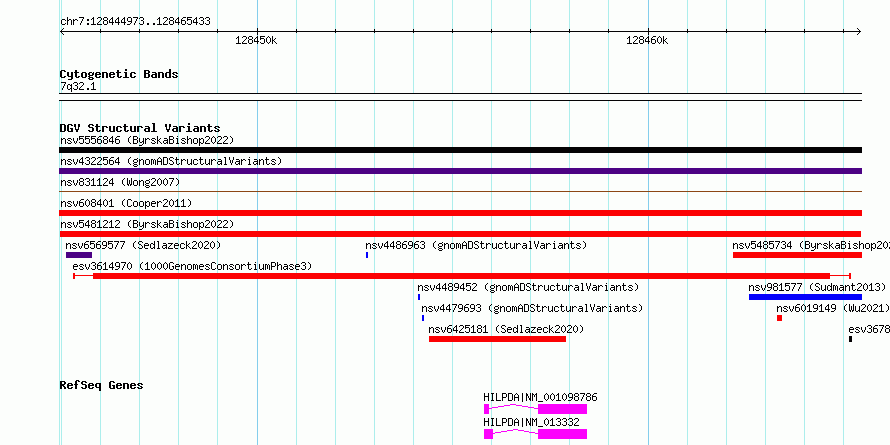Open label nsv6019149 (Wu2021)
Viewport: 890px width, 445px height.
[833, 308]
